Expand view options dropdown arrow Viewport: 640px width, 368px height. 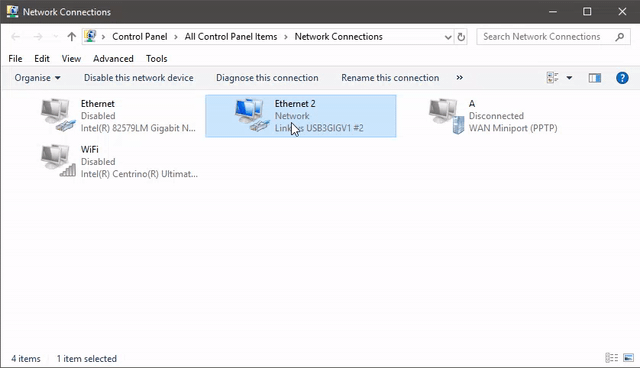tap(569, 78)
